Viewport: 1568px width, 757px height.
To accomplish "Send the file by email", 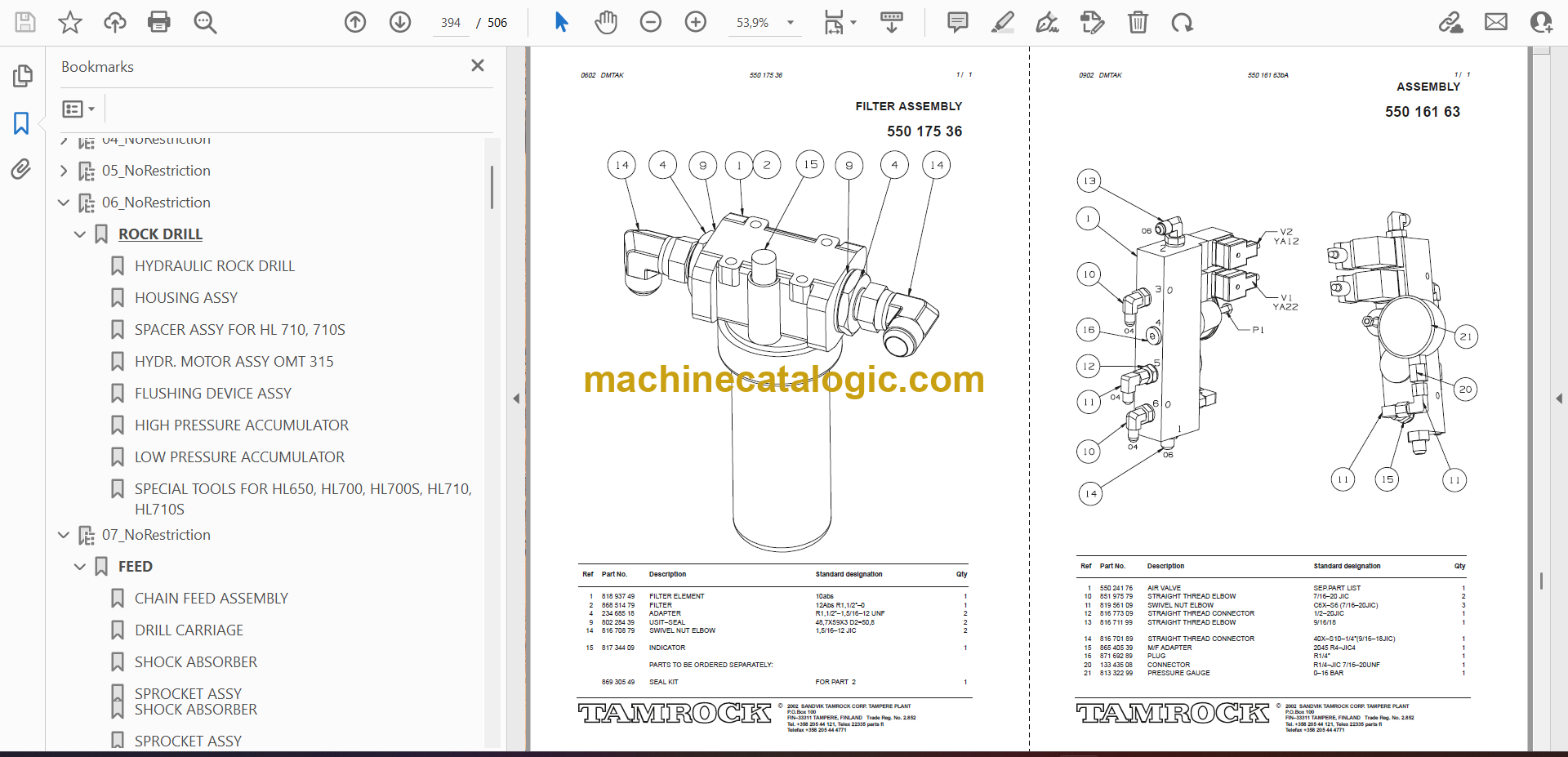I will click(1496, 22).
